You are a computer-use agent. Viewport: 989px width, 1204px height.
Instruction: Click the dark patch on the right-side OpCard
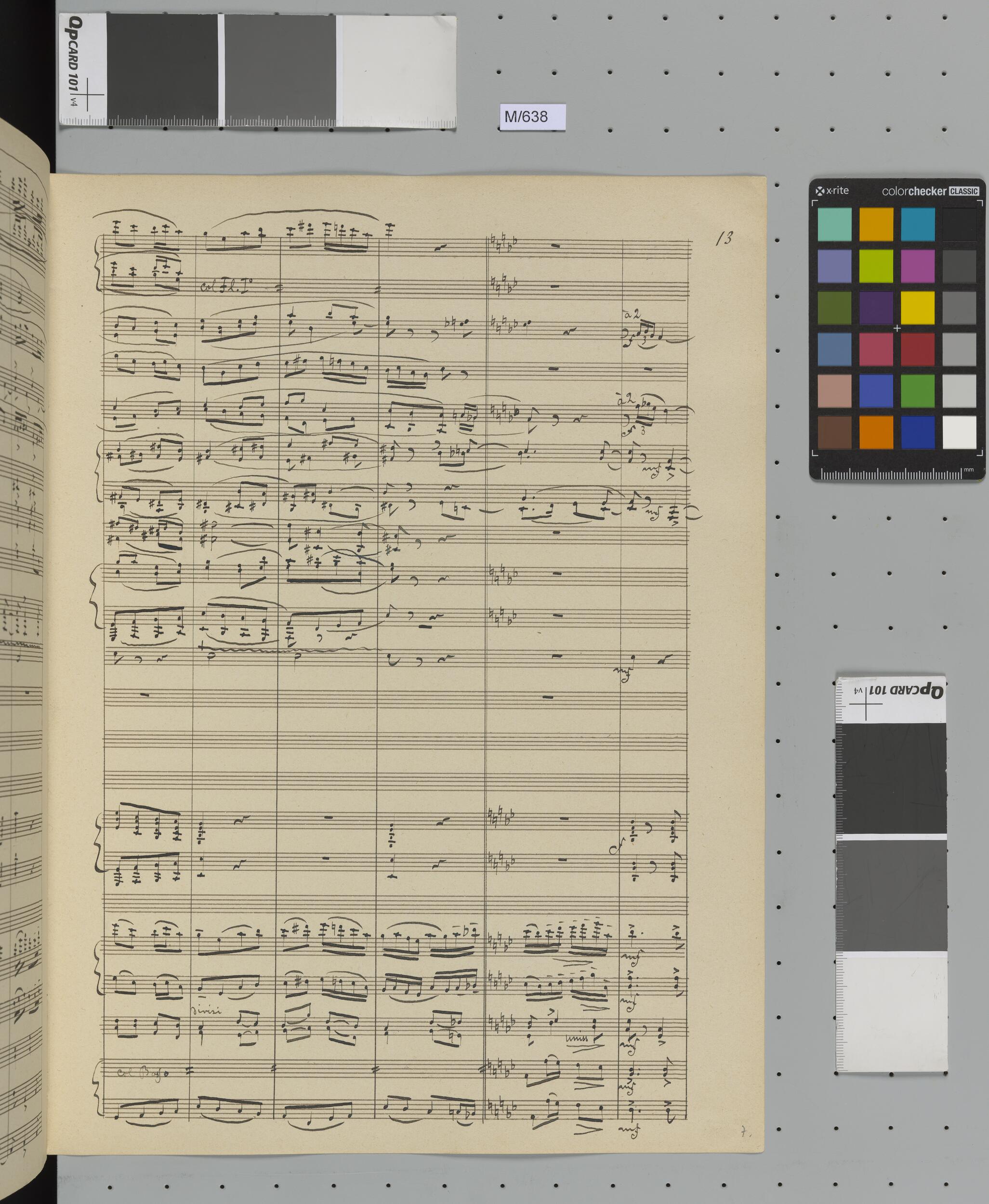pos(891,778)
